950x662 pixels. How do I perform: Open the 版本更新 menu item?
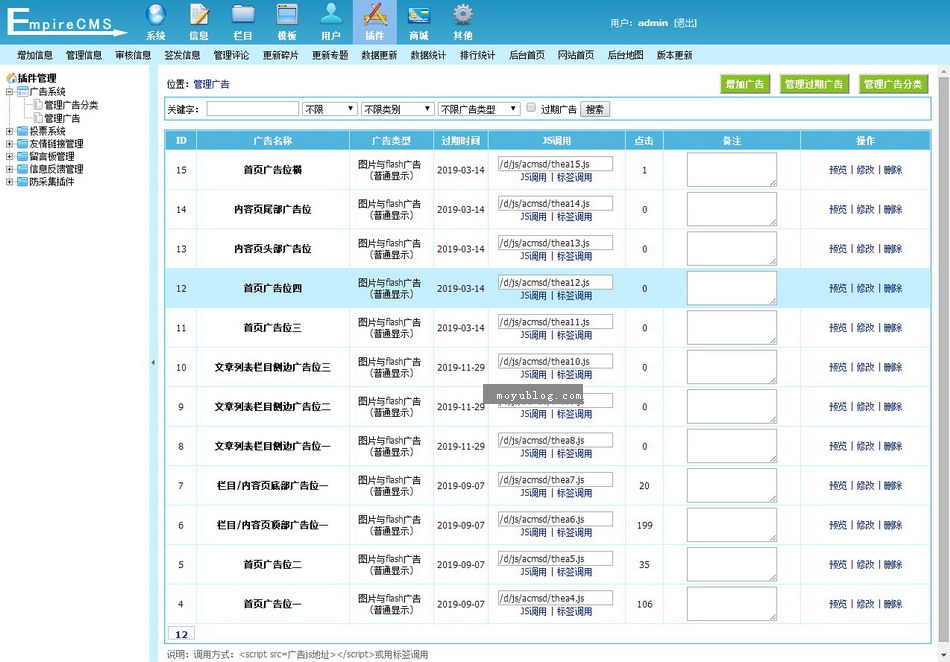[674, 55]
